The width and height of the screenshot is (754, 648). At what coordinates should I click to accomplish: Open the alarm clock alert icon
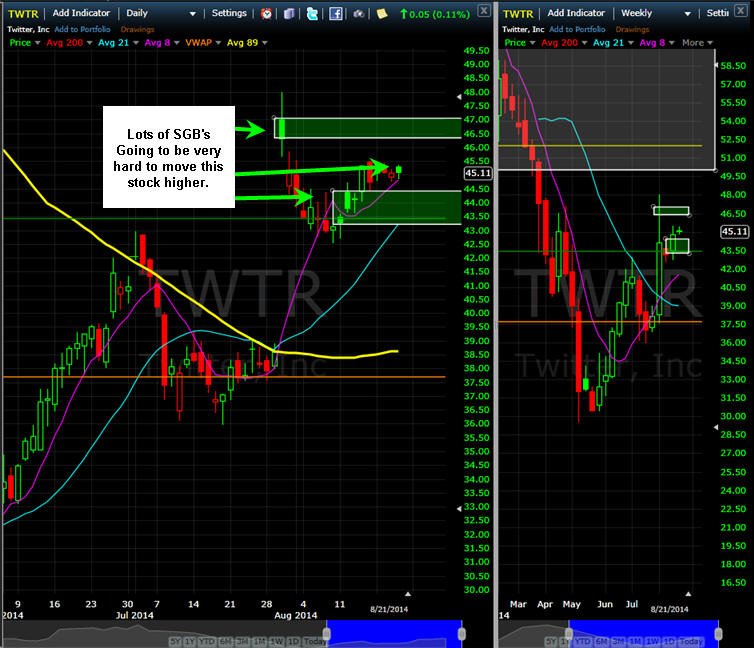[x=266, y=13]
